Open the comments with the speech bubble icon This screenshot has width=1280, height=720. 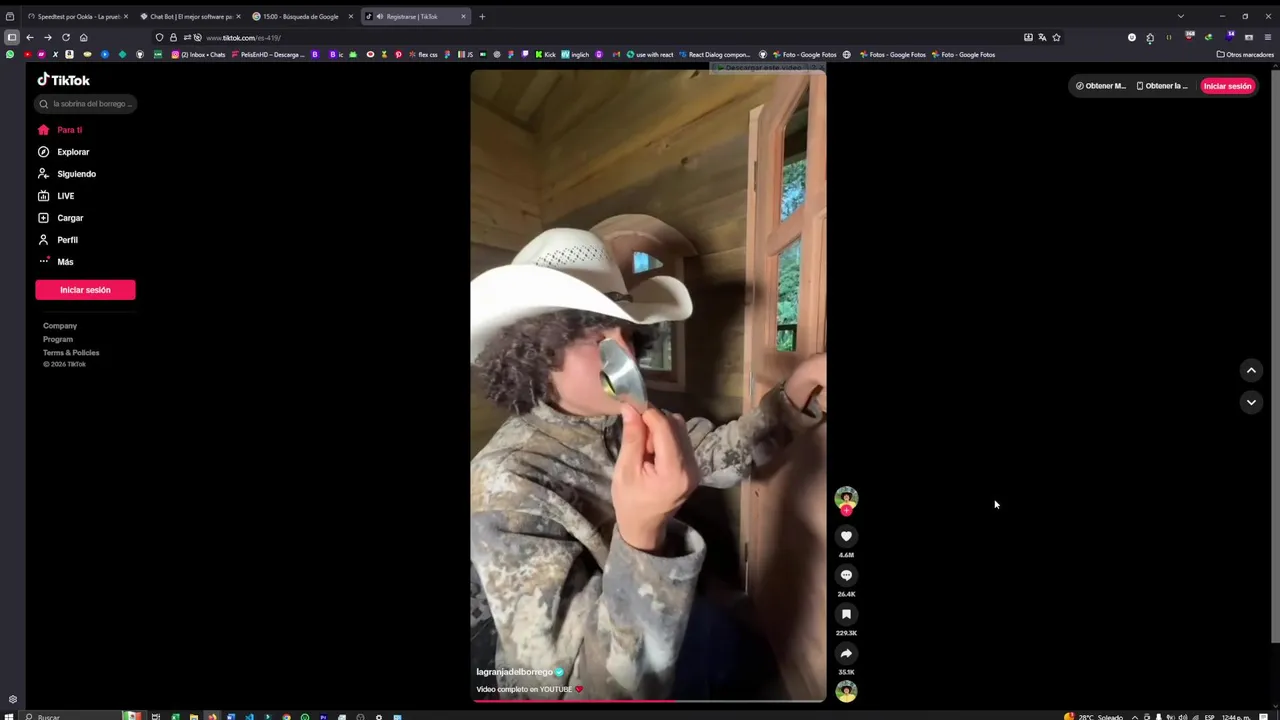[846, 575]
